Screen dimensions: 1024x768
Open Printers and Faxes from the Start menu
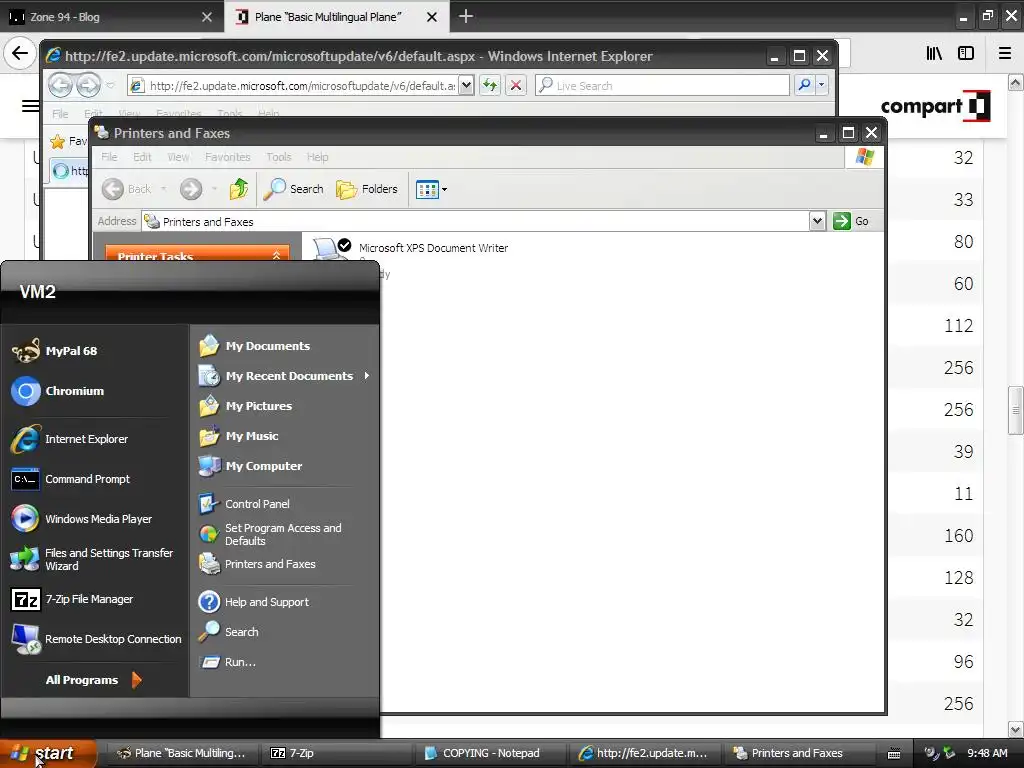point(257,564)
